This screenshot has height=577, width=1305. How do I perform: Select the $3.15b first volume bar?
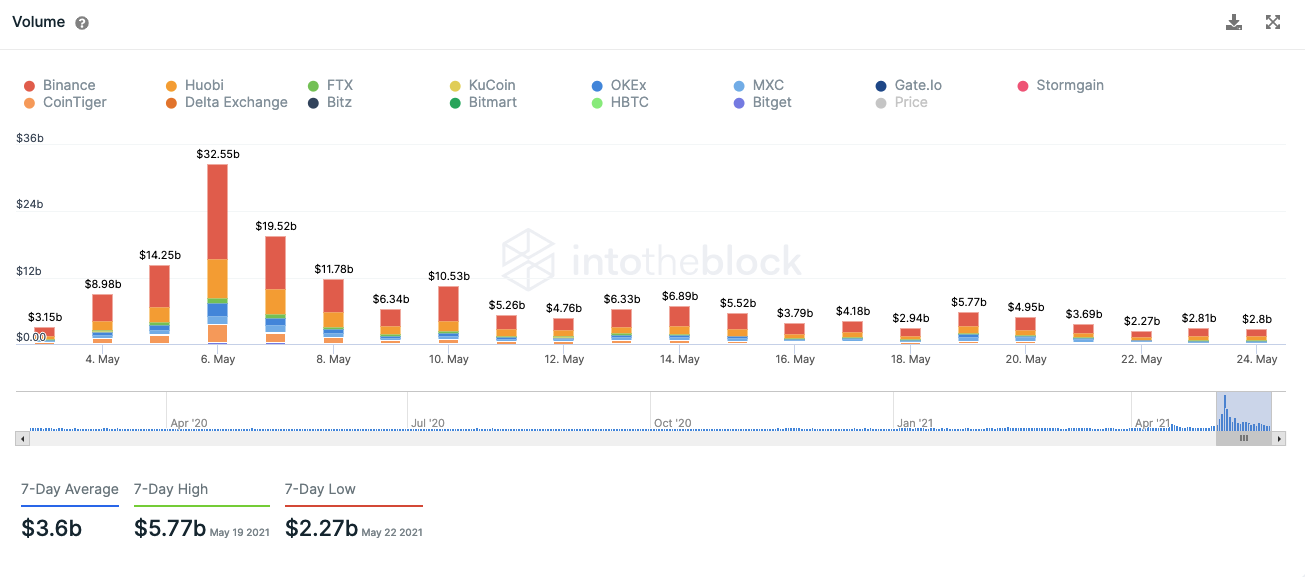[x=44, y=335]
